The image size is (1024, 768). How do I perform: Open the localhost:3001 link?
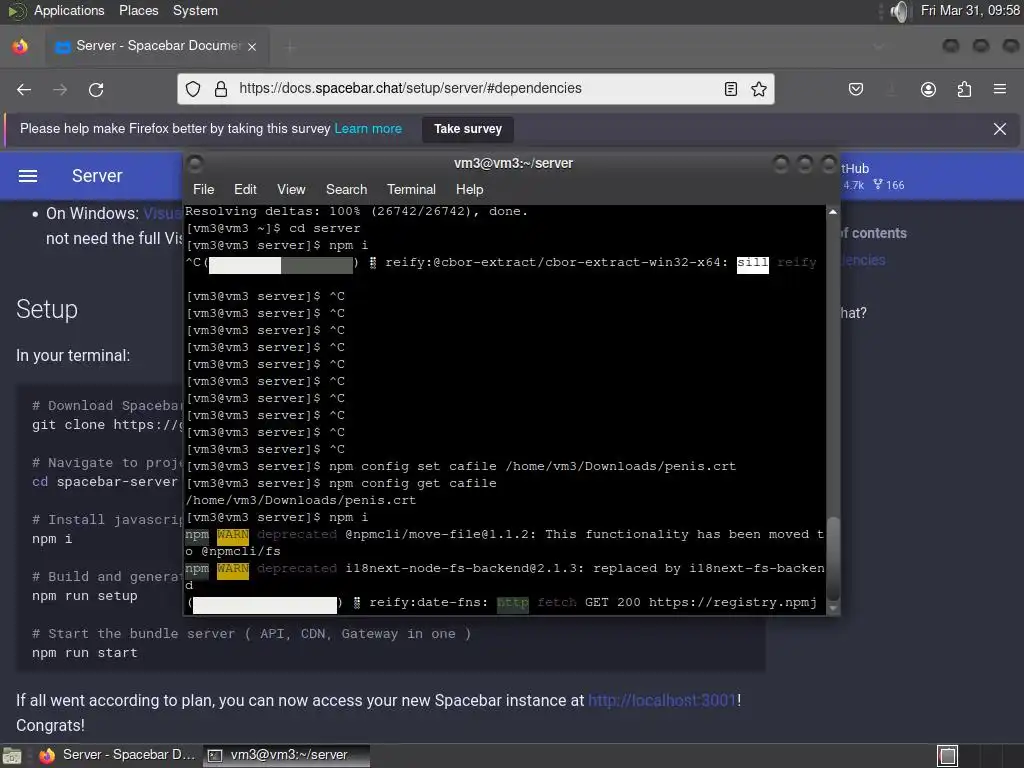coord(662,700)
